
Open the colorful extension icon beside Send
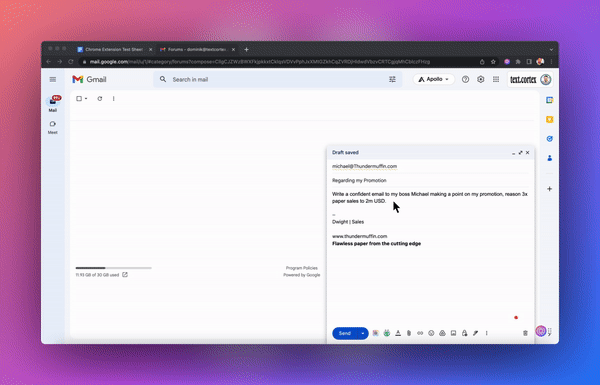(376, 333)
